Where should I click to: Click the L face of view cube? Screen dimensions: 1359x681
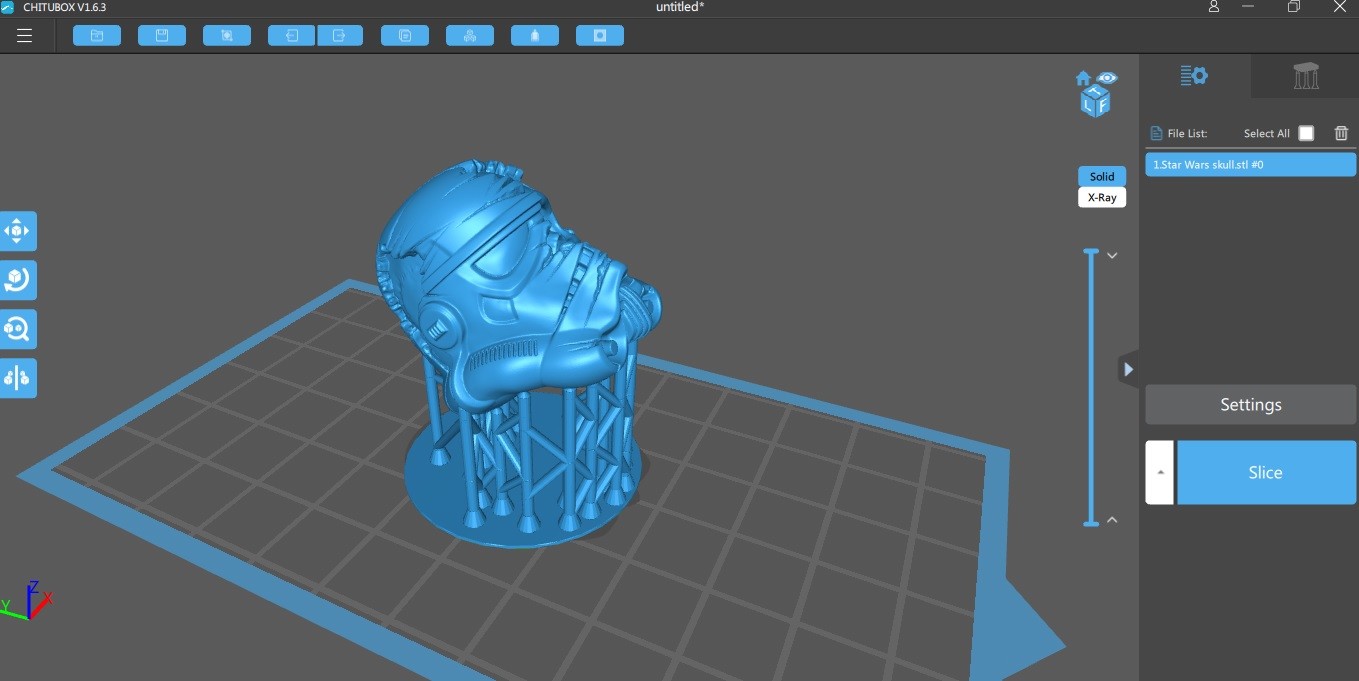click(1087, 104)
